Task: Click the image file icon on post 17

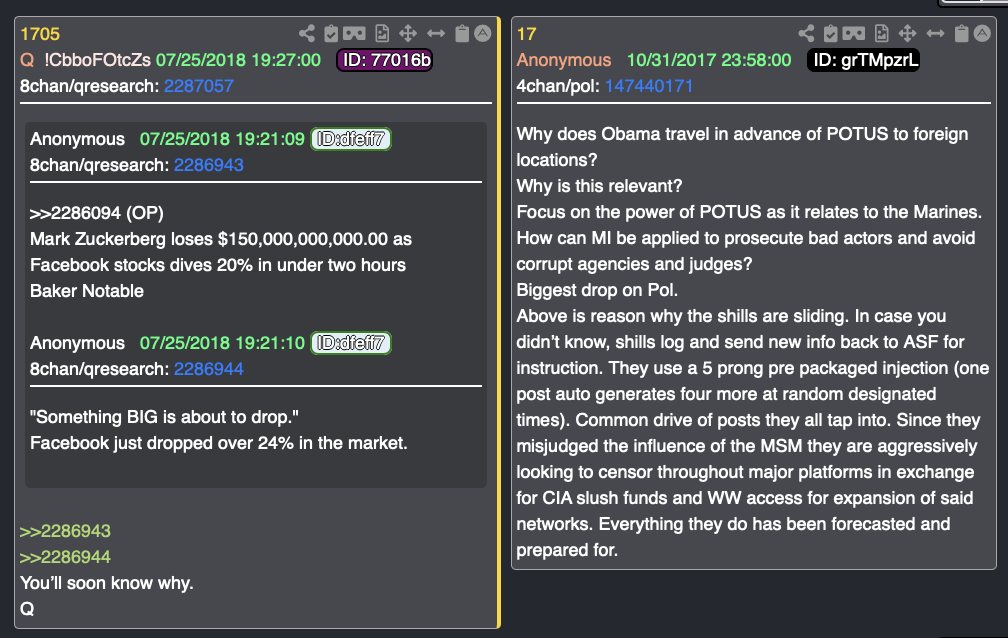Action: click(x=881, y=34)
